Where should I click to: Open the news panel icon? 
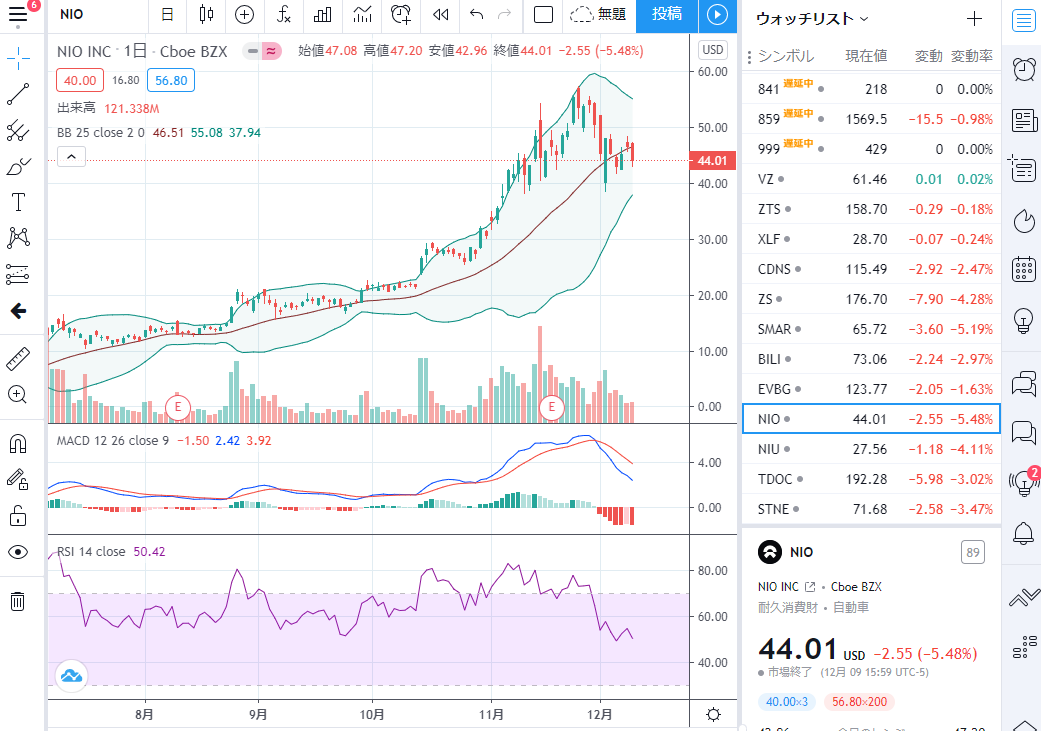coord(1023,121)
